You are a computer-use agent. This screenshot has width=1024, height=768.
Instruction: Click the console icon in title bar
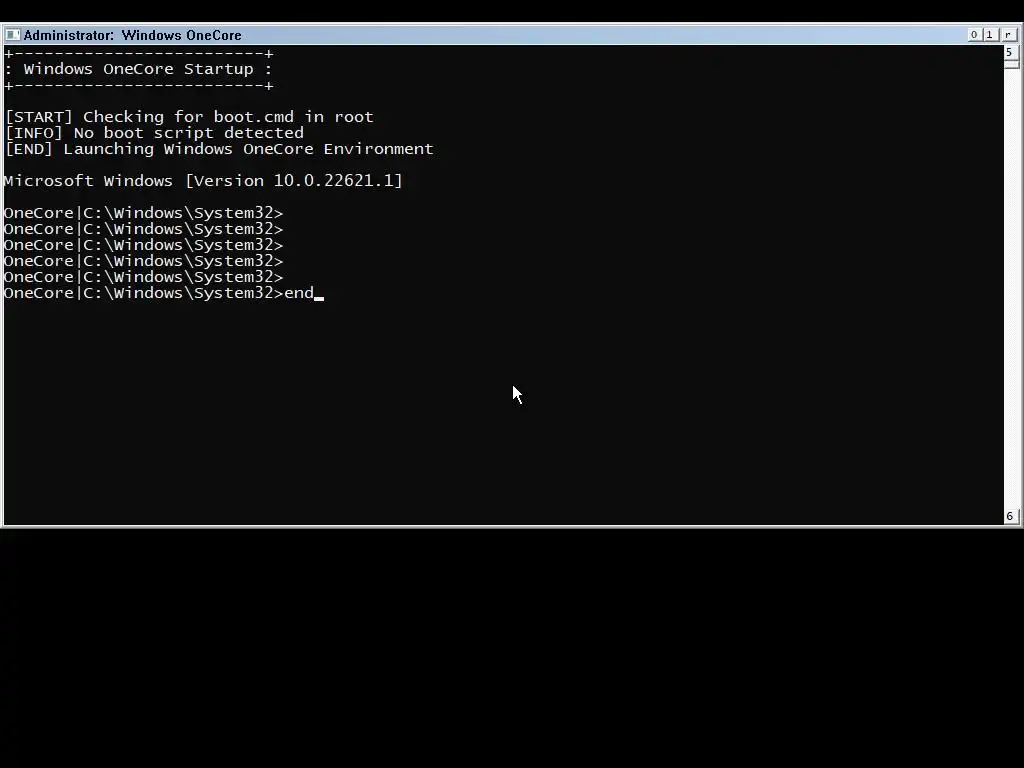(x=12, y=35)
